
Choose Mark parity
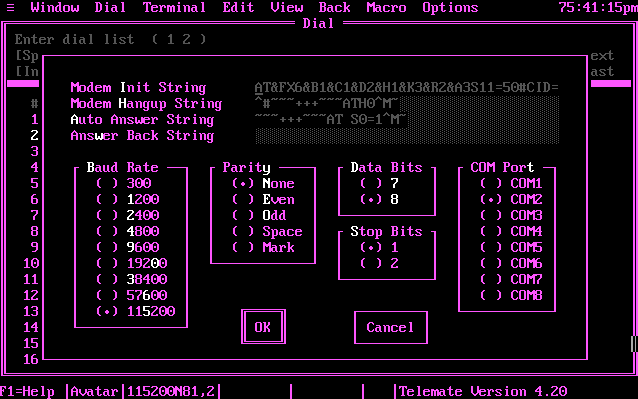[263, 247]
